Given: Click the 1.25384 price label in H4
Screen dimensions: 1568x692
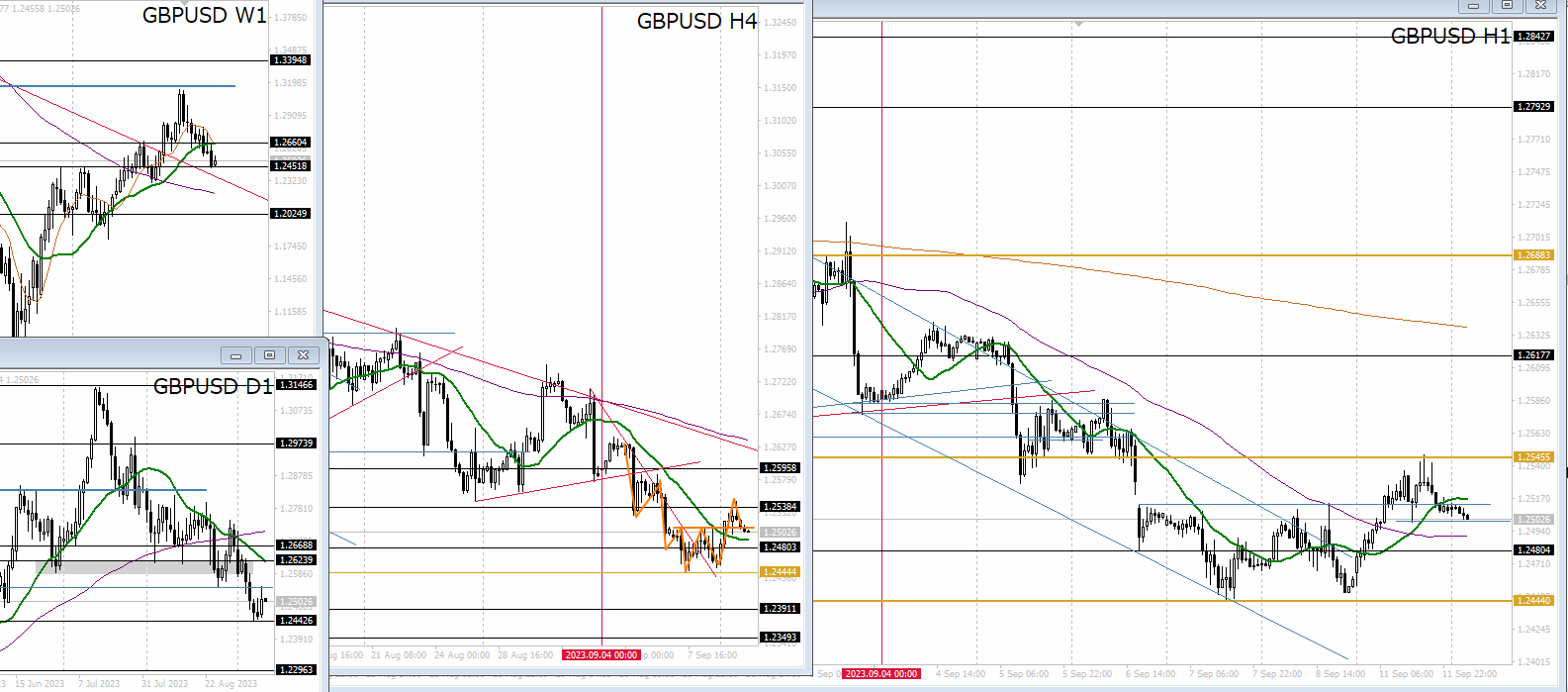Looking at the screenshot, I should (780, 507).
